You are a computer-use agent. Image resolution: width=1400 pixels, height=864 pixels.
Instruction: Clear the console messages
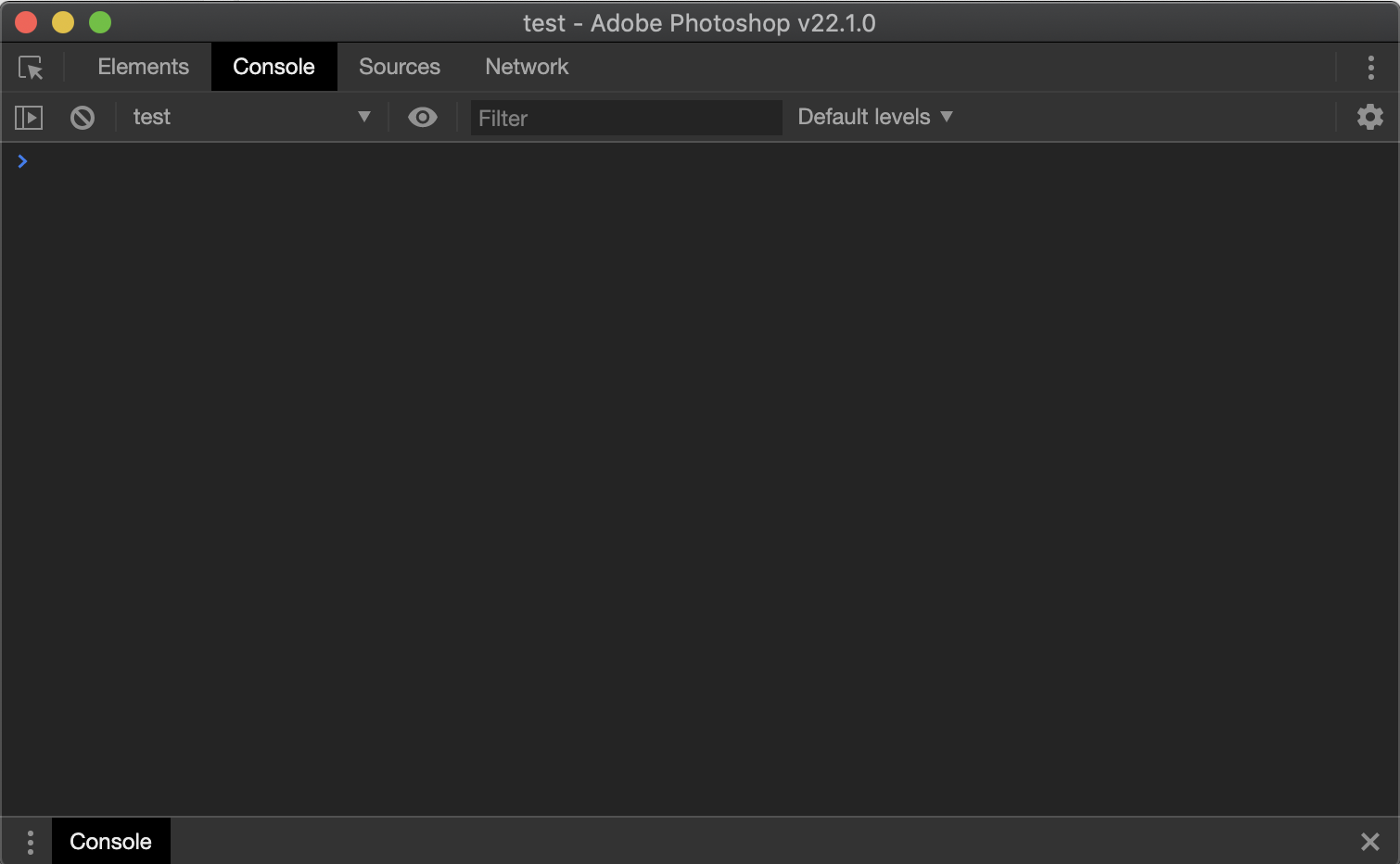(x=83, y=117)
